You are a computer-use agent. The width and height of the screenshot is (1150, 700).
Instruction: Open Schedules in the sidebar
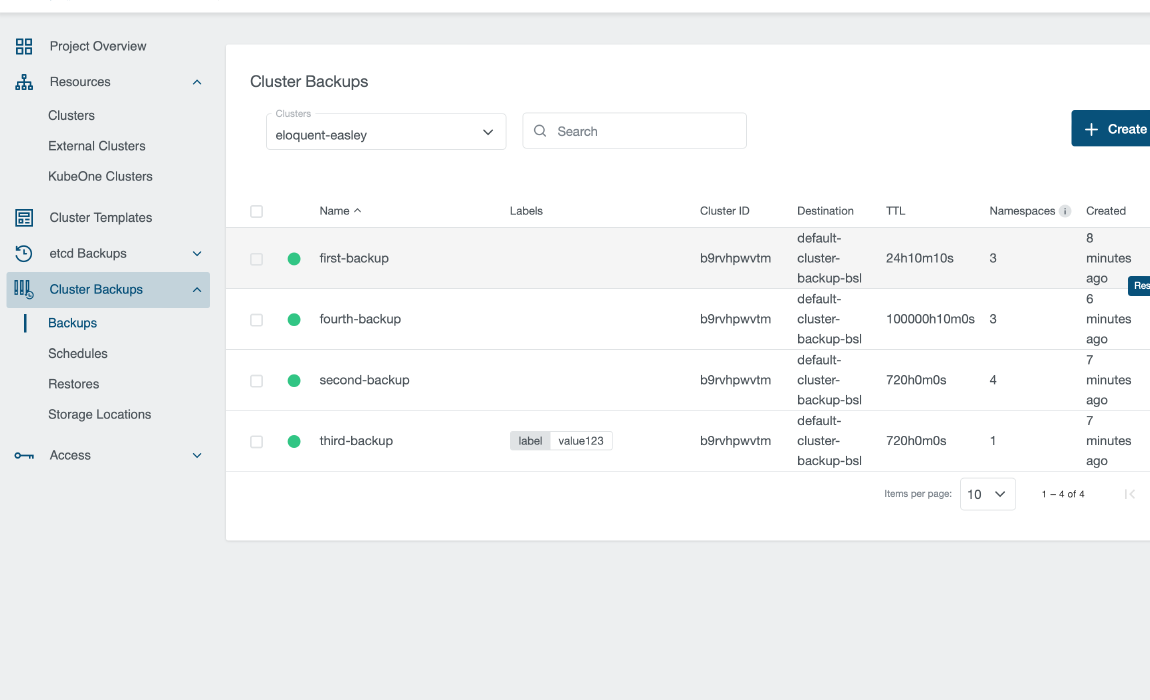78,354
